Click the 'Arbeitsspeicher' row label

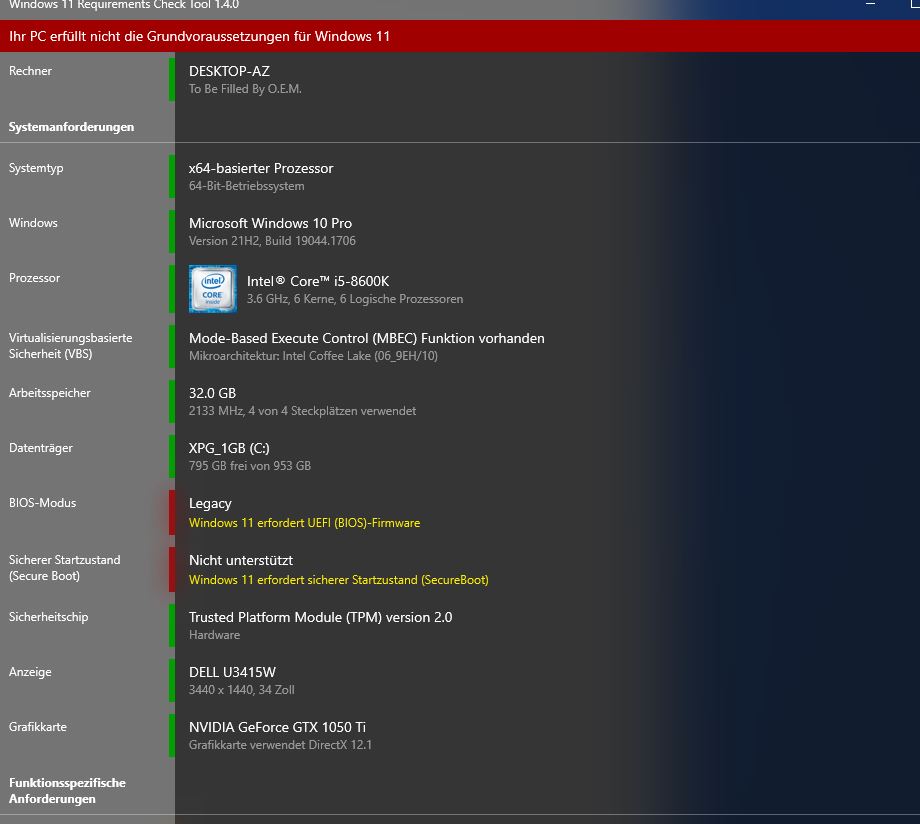pos(50,393)
